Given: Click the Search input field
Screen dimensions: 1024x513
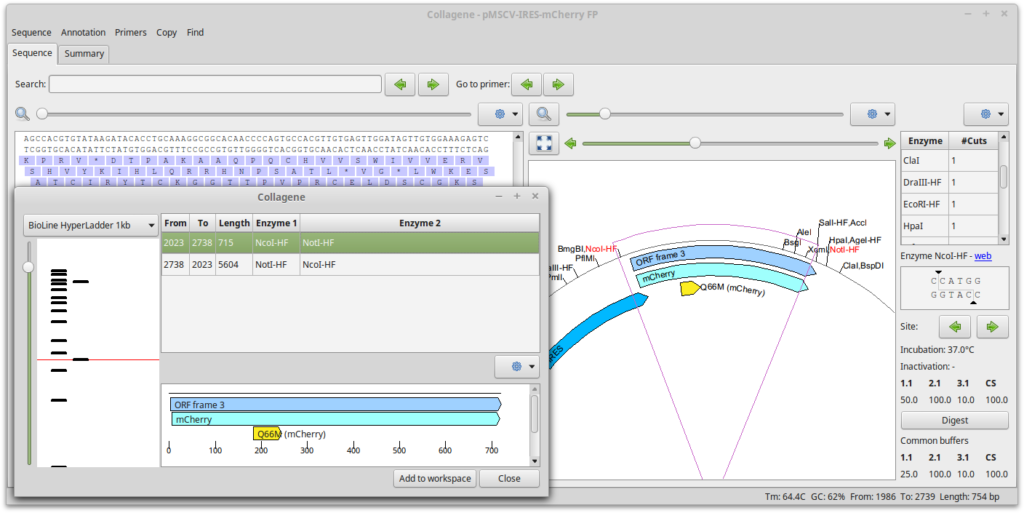Looking at the screenshot, I should click(216, 84).
